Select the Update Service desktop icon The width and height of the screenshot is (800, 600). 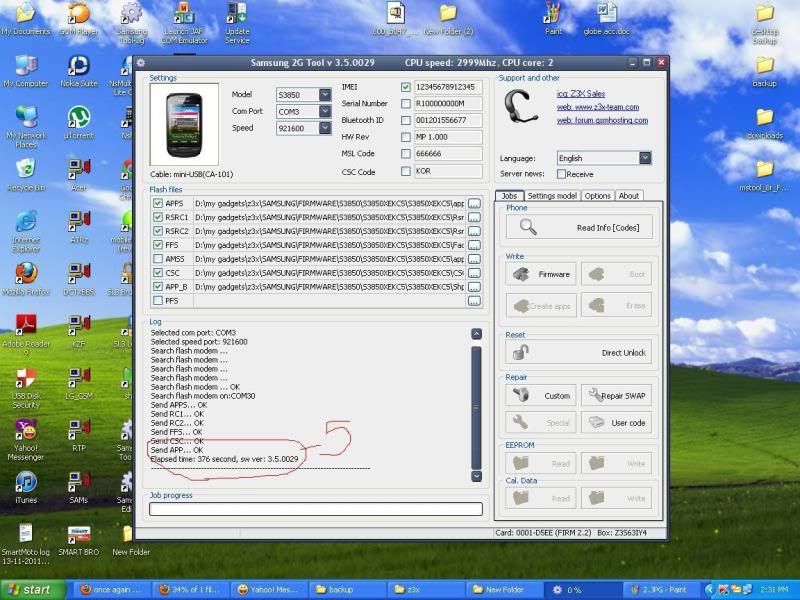(237, 23)
